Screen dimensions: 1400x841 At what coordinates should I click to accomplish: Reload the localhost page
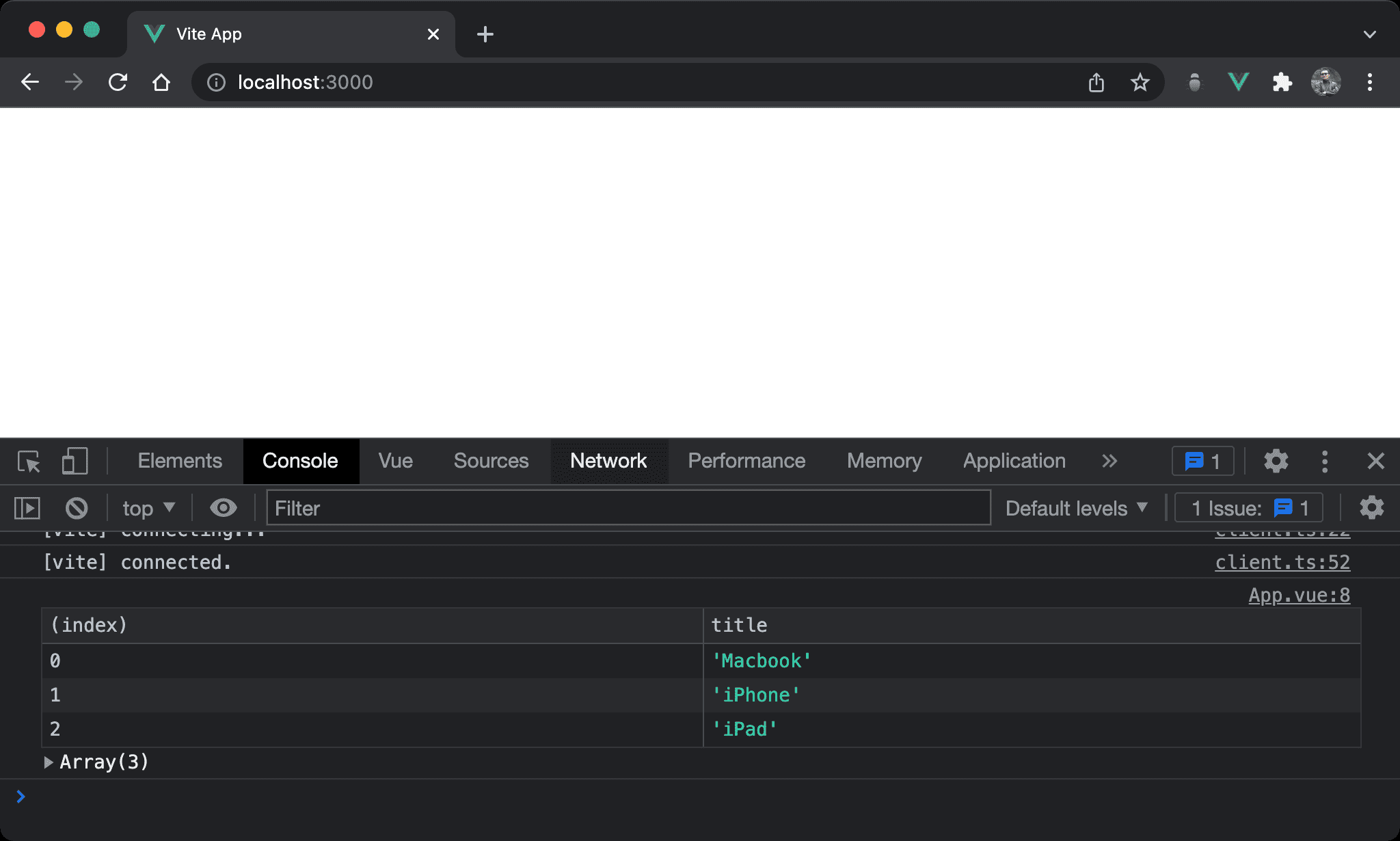118,83
